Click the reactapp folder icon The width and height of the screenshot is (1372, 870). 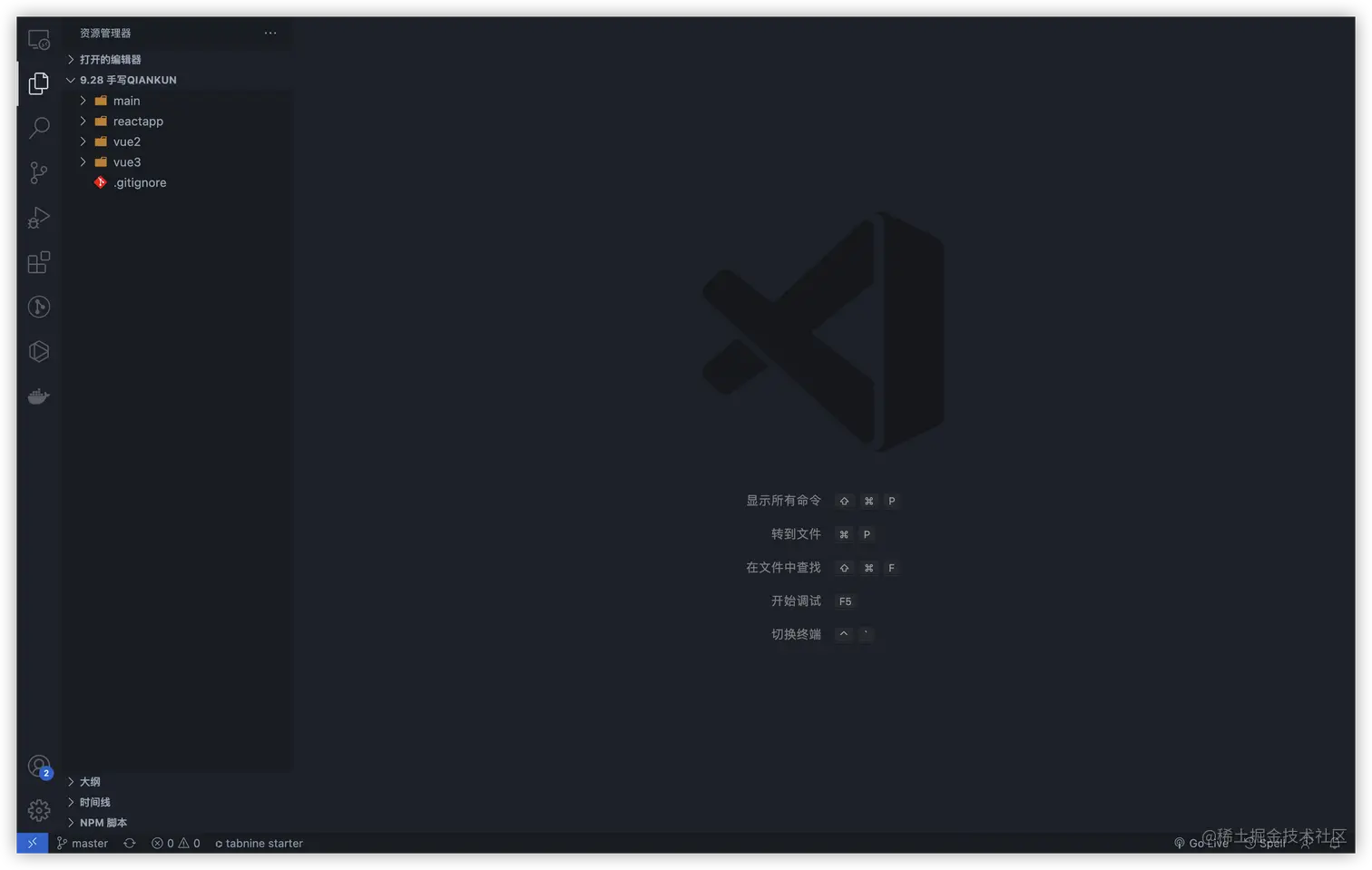101,121
